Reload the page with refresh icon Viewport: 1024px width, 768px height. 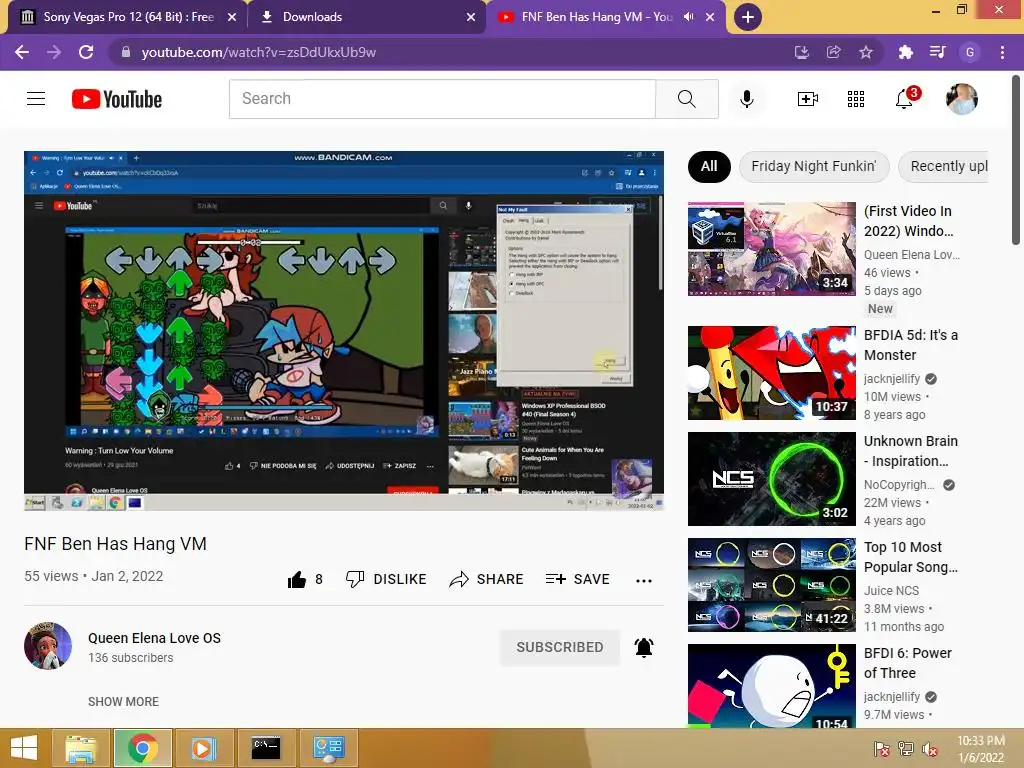tap(86, 52)
